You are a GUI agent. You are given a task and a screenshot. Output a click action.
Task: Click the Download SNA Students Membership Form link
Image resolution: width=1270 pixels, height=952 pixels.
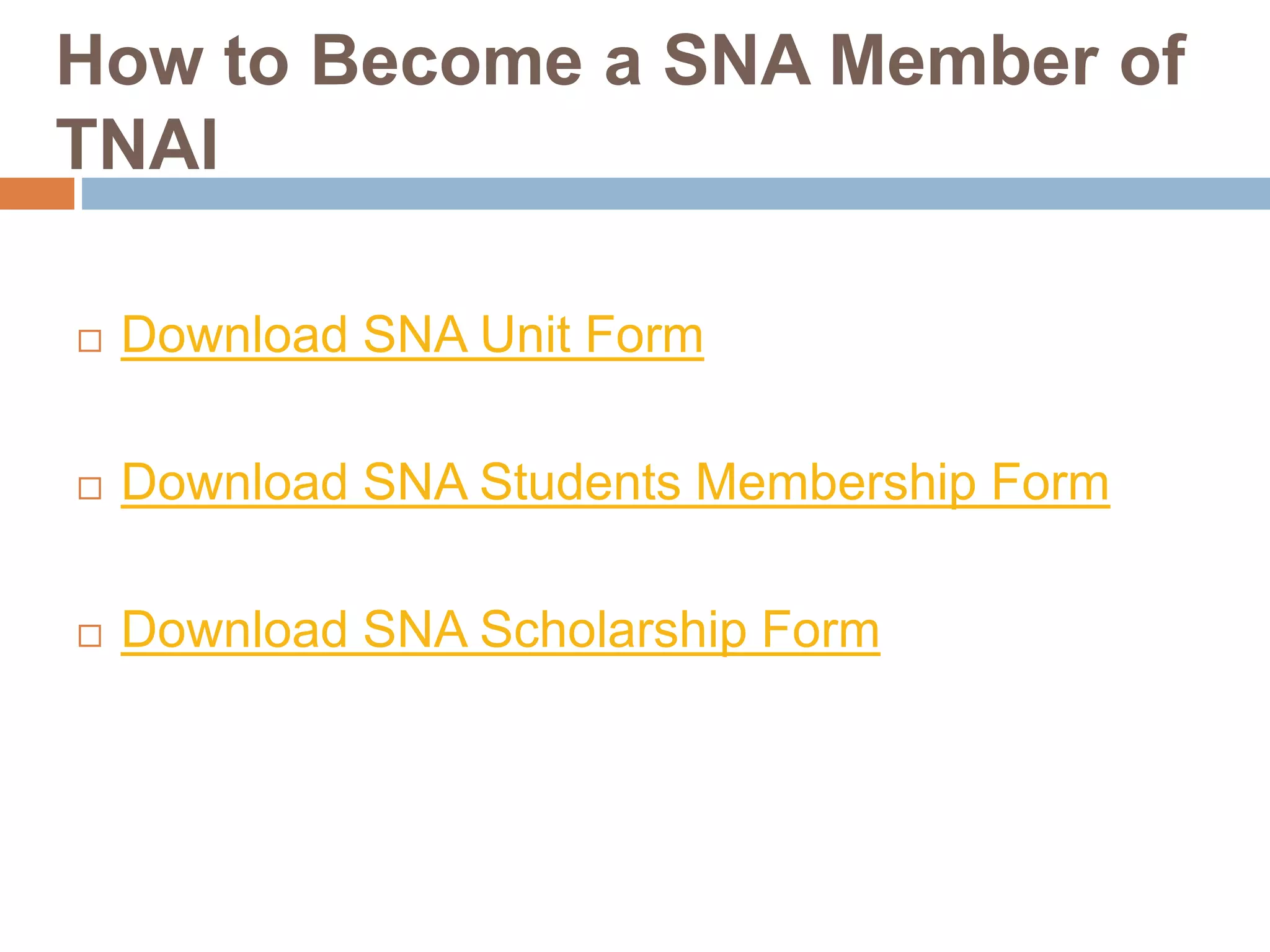pos(615,483)
